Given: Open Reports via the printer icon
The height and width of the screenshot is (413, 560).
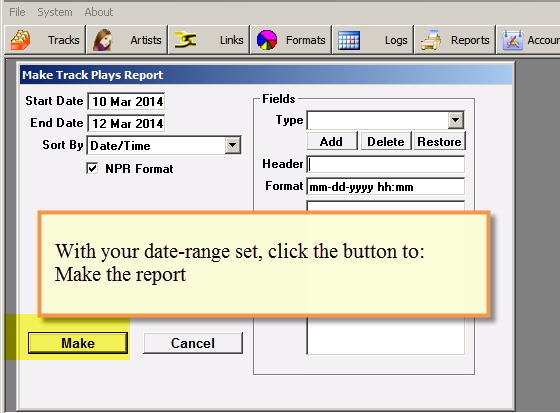Looking at the screenshot, I should click(x=431, y=40).
